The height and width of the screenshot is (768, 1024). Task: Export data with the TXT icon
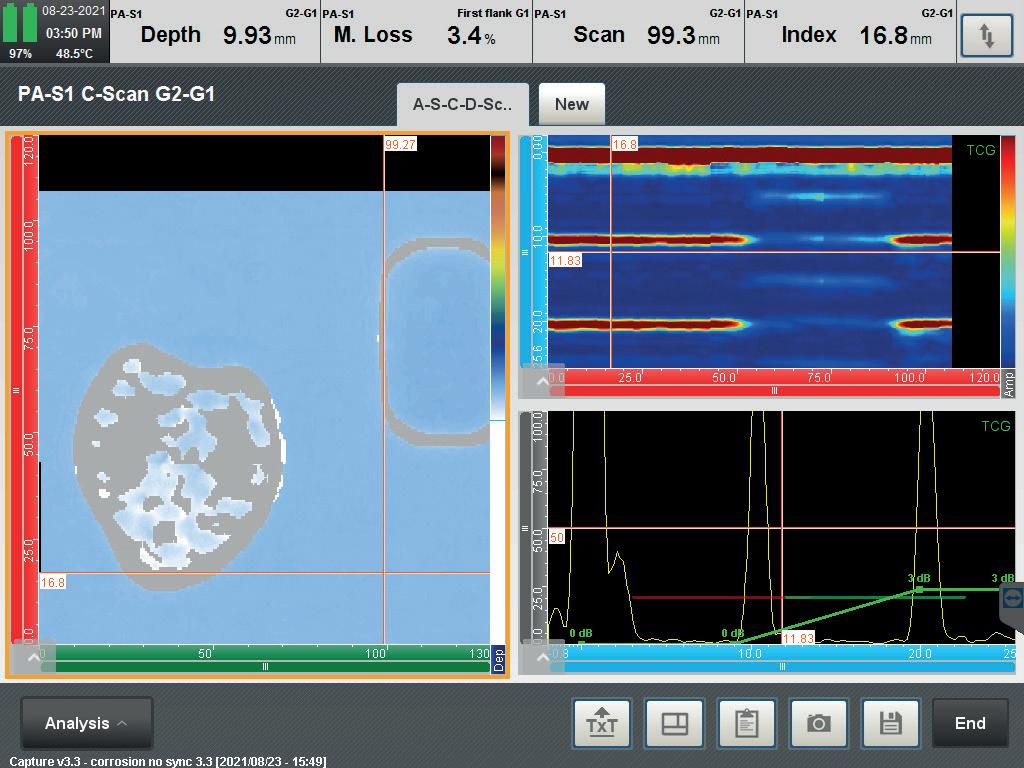tap(601, 723)
